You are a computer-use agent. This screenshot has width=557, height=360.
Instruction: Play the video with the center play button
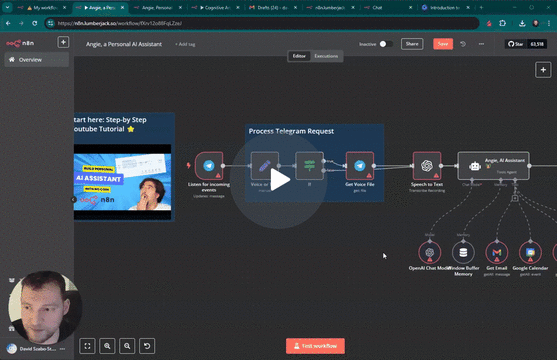click(x=279, y=179)
